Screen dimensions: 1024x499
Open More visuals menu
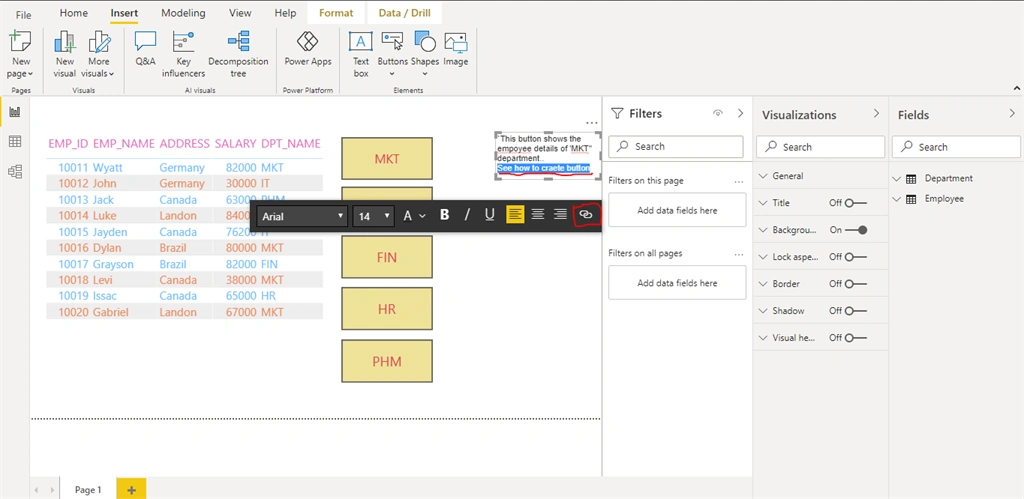(99, 55)
